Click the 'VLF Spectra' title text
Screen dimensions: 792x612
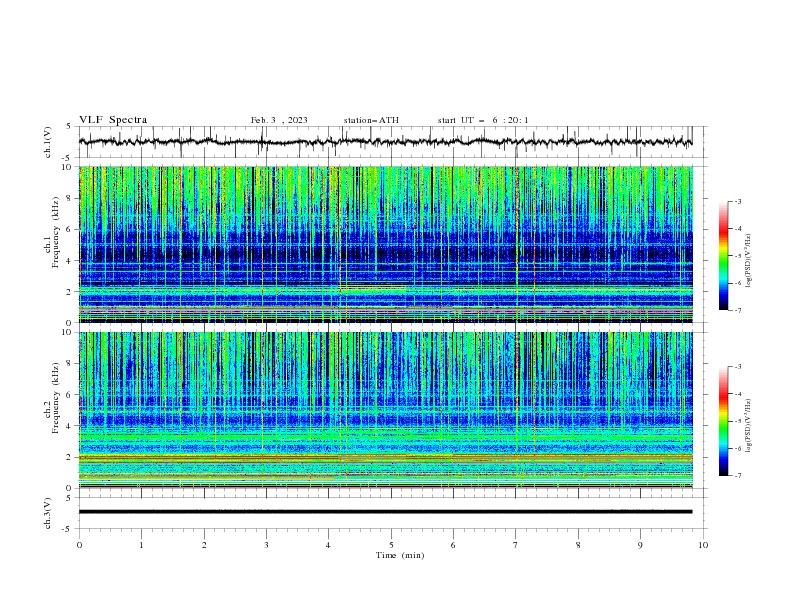pyautogui.click(x=113, y=120)
